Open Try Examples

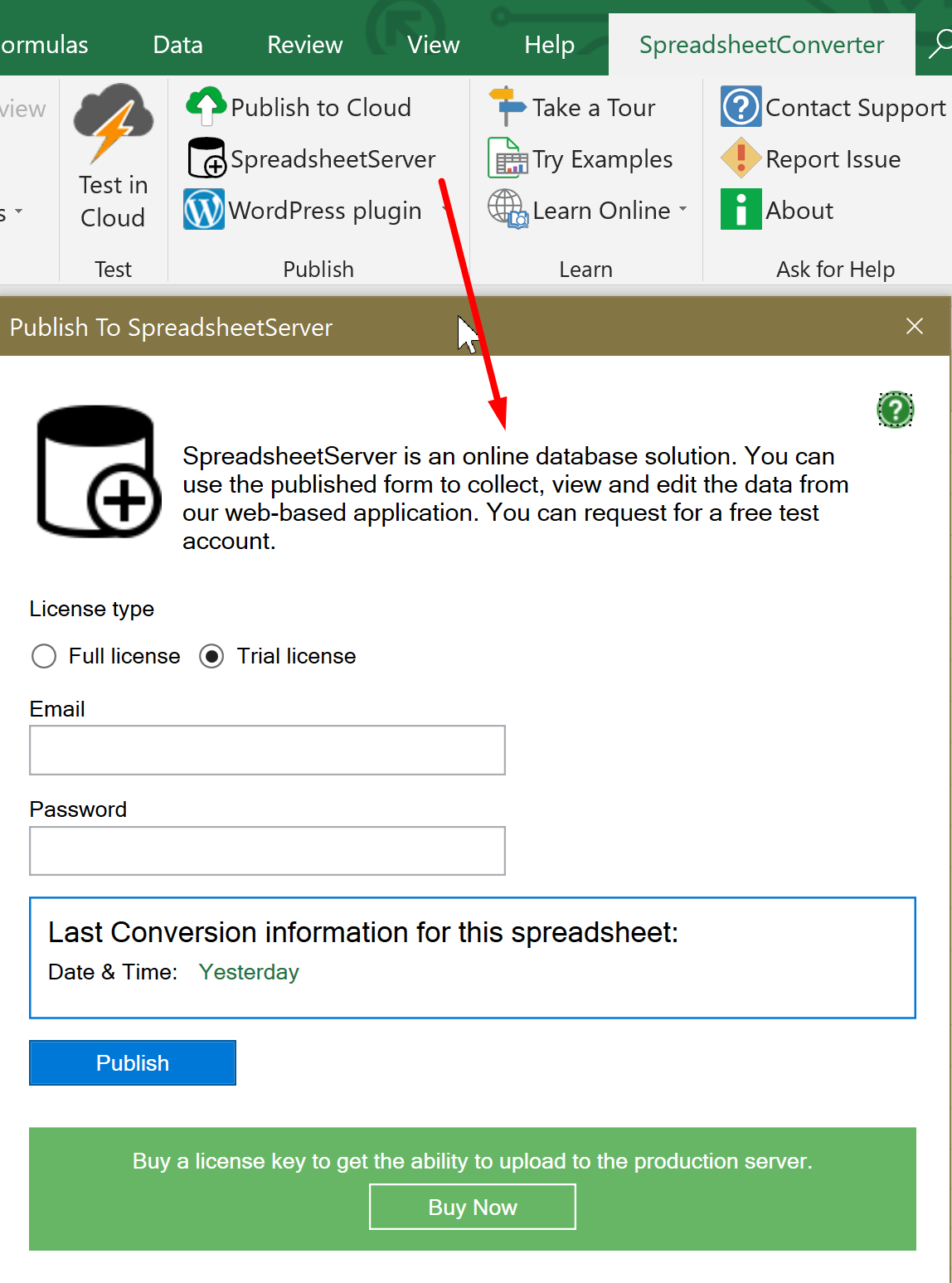pyautogui.click(x=508, y=158)
